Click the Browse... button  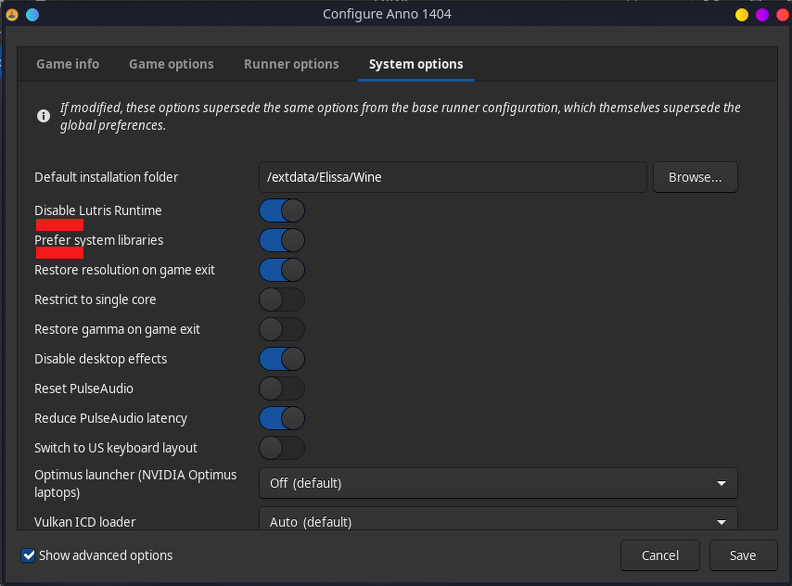tap(695, 177)
